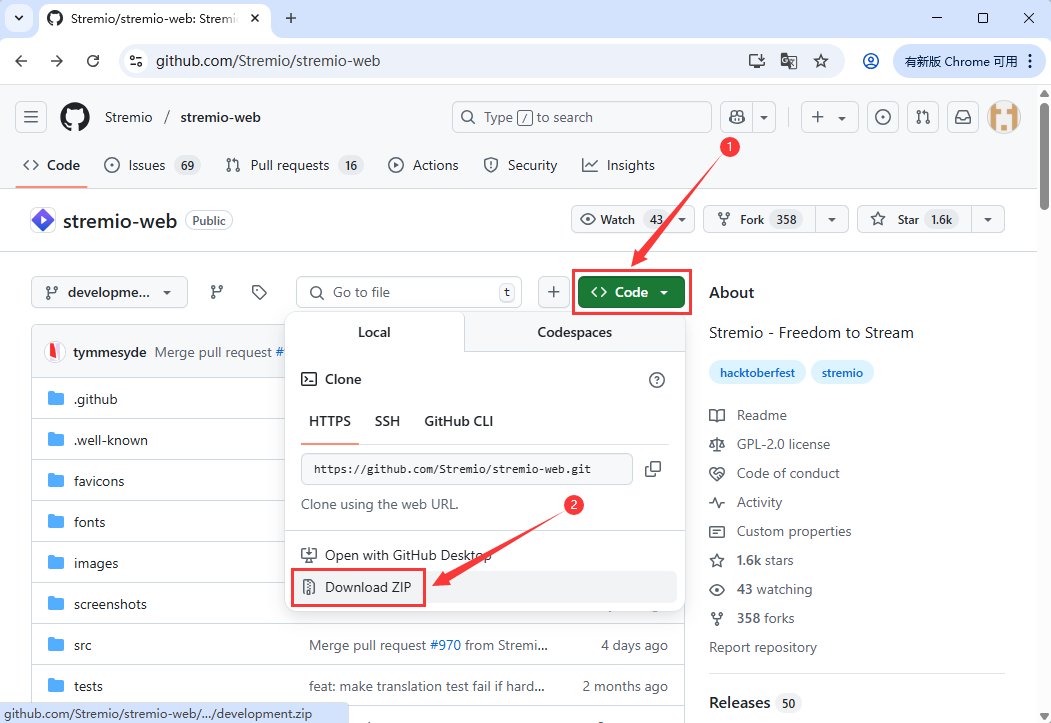
Task: Open the favicons folder
Action: pos(99,481)
